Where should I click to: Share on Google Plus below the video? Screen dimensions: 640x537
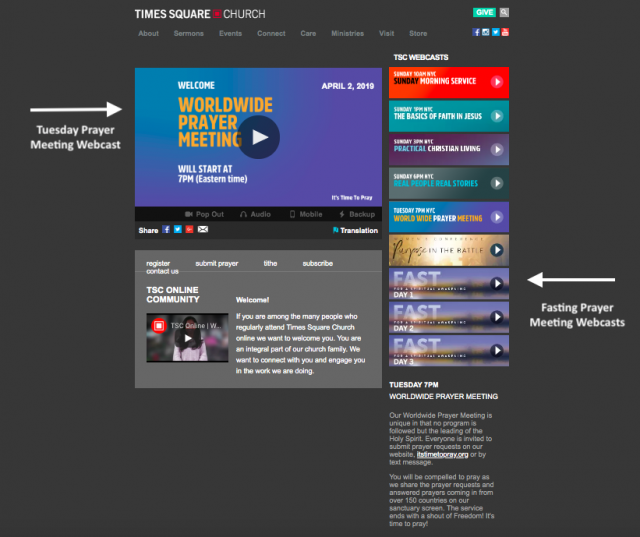[x=189, y=229]
